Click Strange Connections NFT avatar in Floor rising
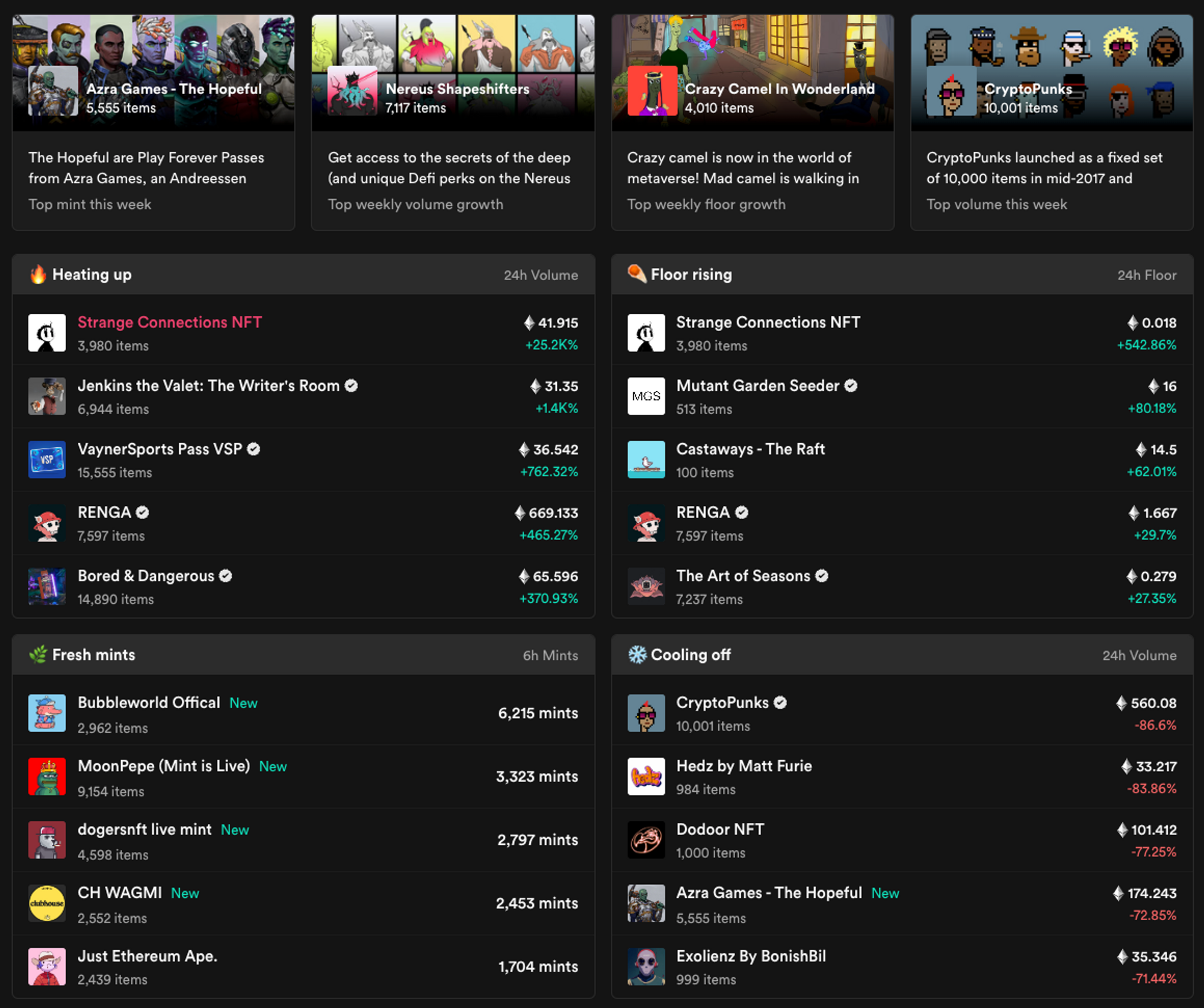1204x1008 pixels. pos(646,332)
